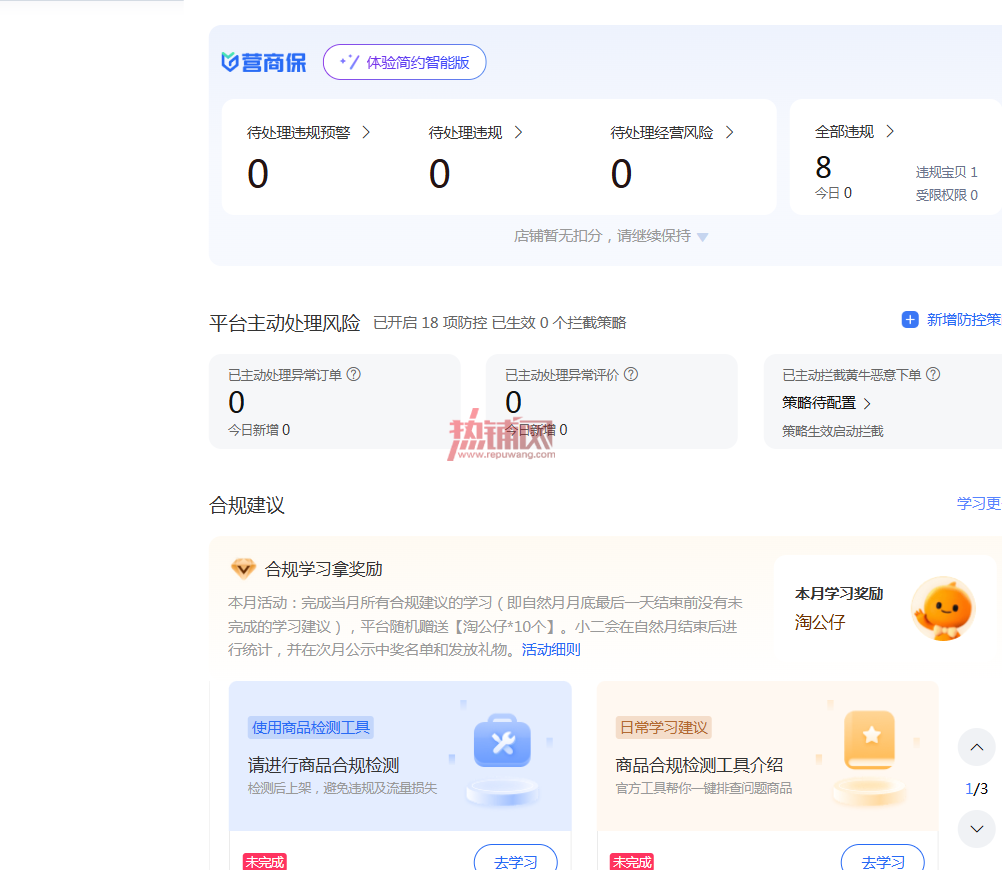Viewport: 1002px width, 870px height.
Task: Click the blue plus icon for 新增防控策略
Action: 910,320
